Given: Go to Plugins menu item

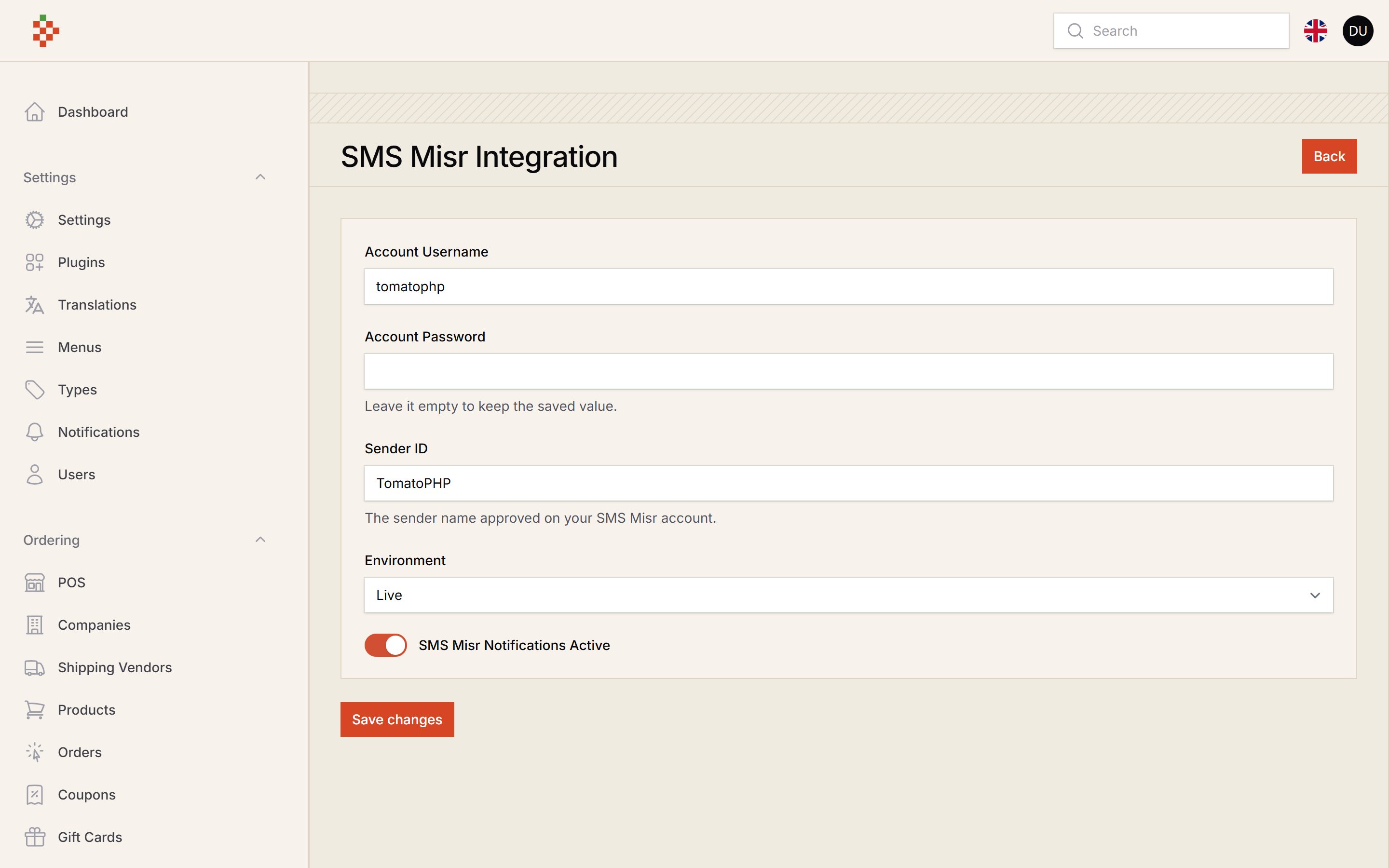Looking at the screenshot, I should (x=82, y=262).
